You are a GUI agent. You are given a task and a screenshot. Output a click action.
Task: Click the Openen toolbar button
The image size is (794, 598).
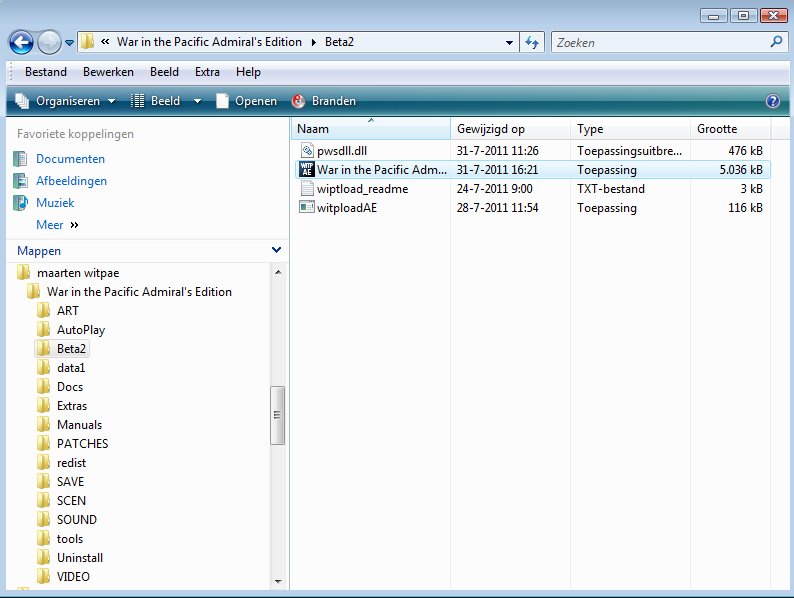click(x=247, y=101)
